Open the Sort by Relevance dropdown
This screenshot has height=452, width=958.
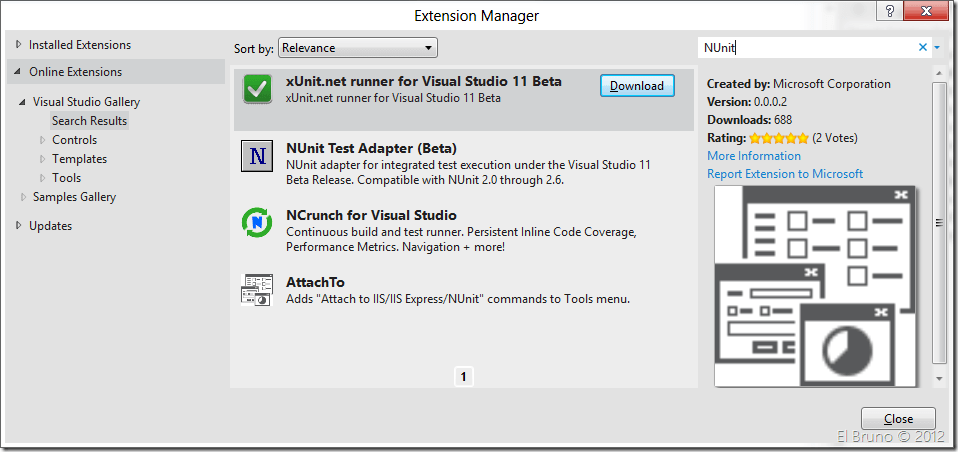(358, 47)
